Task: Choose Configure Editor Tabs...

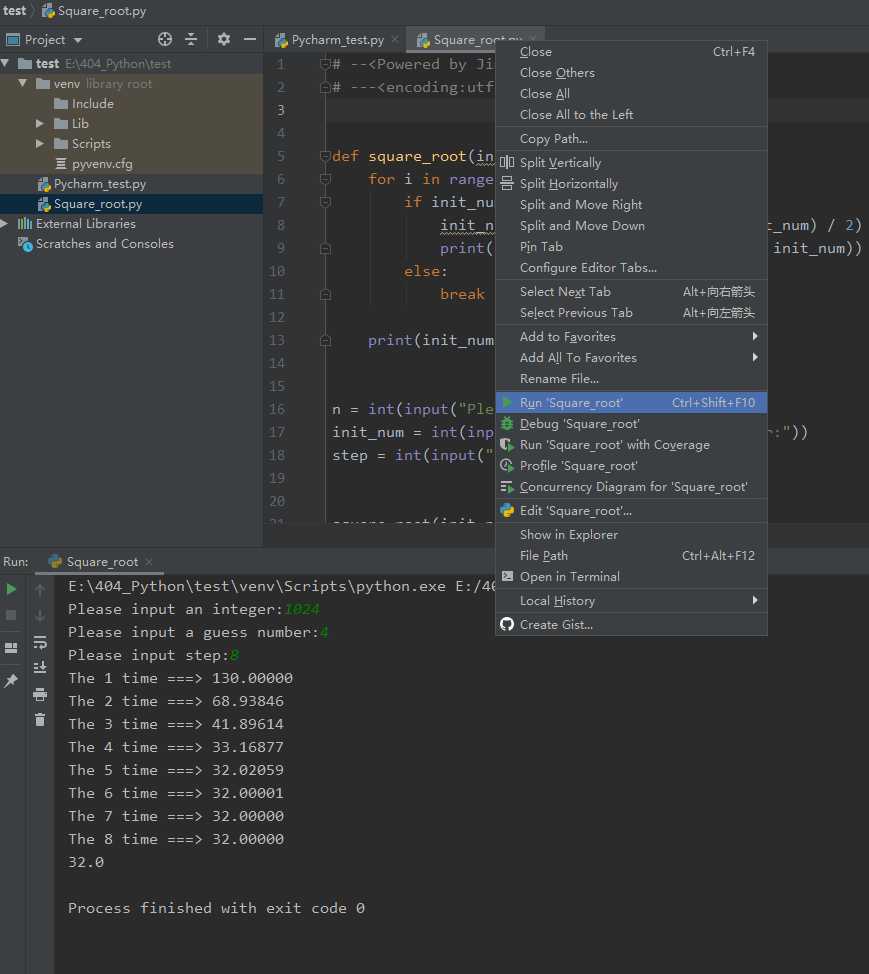Action: click(631, 268)
